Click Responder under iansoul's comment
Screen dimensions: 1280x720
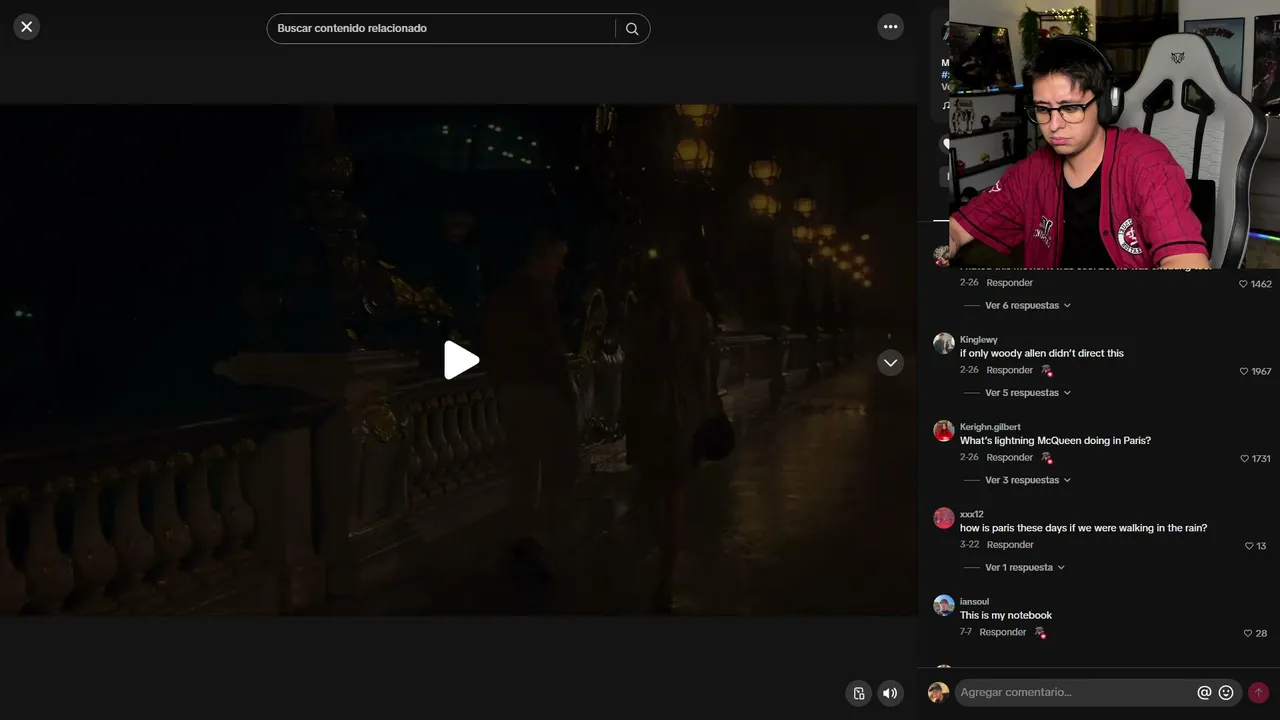click(1003, 632)
